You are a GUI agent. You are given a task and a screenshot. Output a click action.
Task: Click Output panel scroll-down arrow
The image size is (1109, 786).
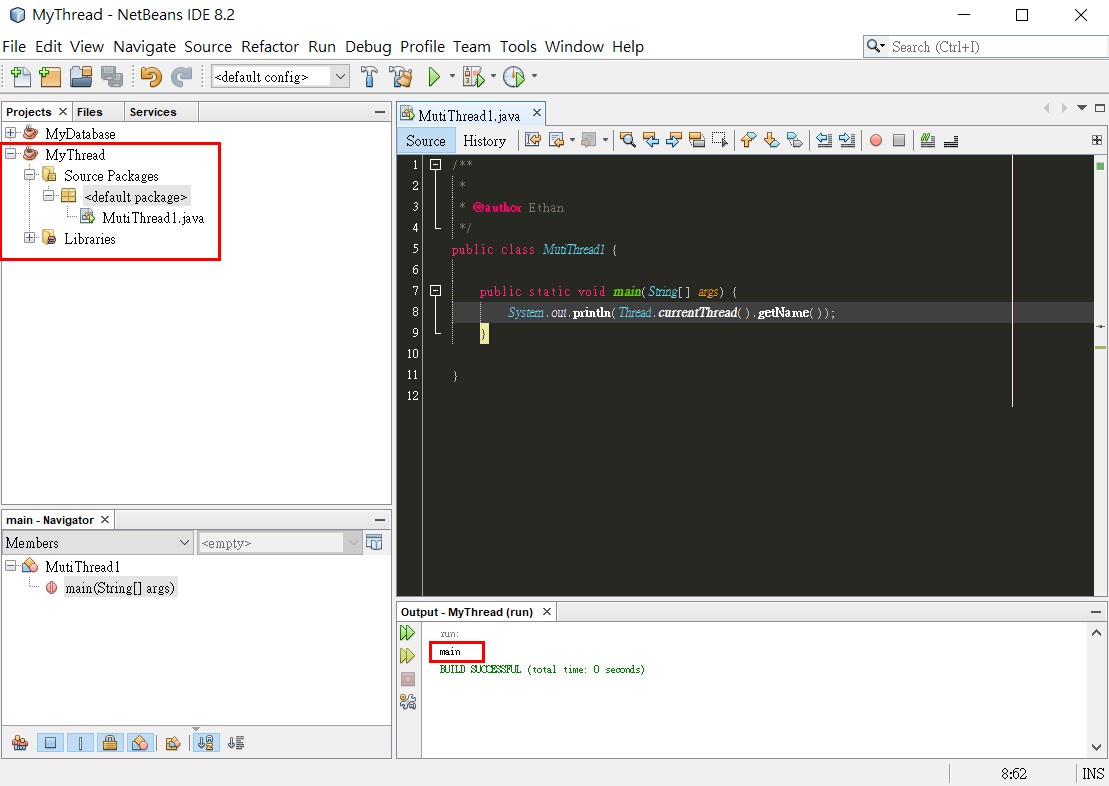pyautogui.click(x=1096, y=747)
